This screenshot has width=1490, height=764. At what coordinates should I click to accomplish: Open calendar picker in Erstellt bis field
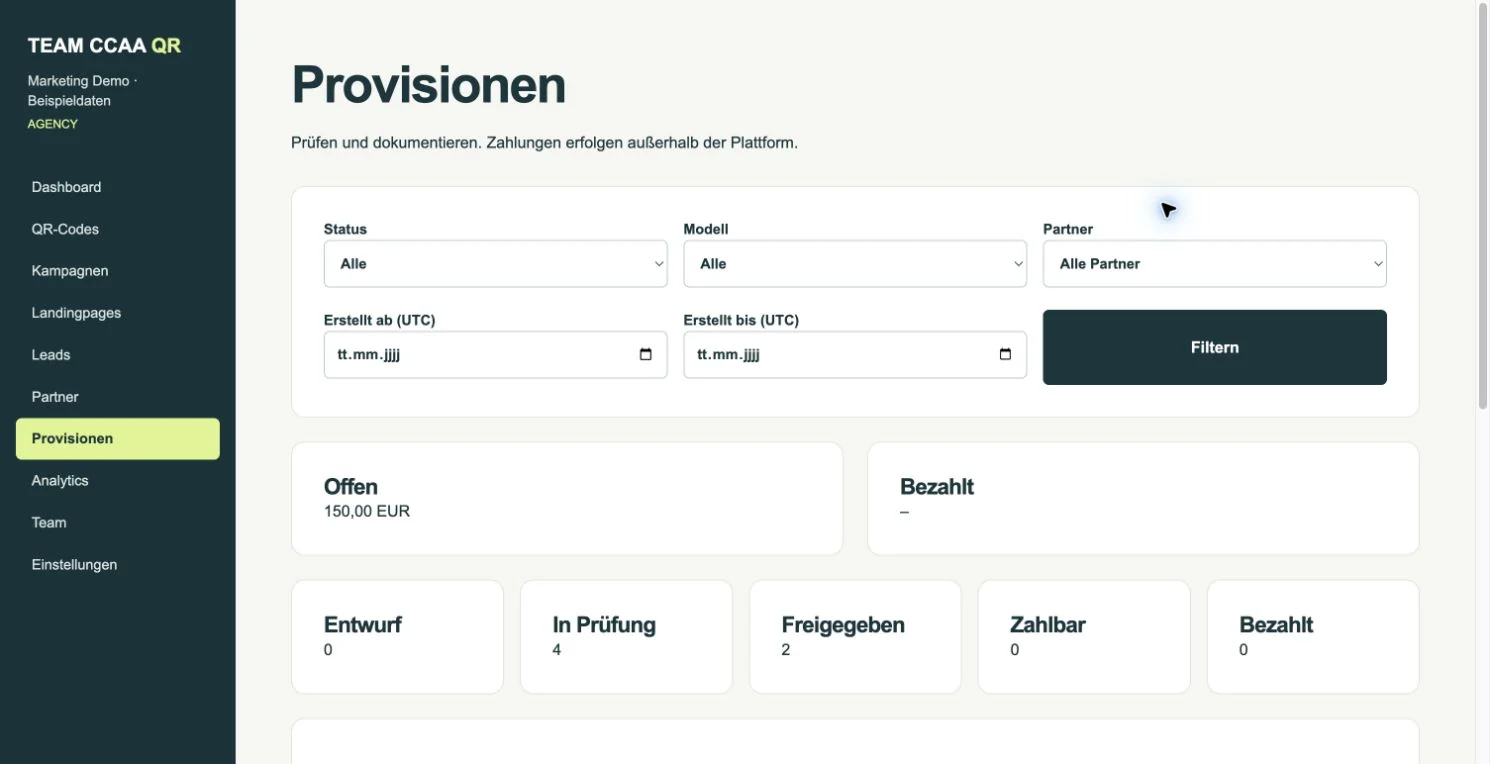click(x=1005, y=355)
